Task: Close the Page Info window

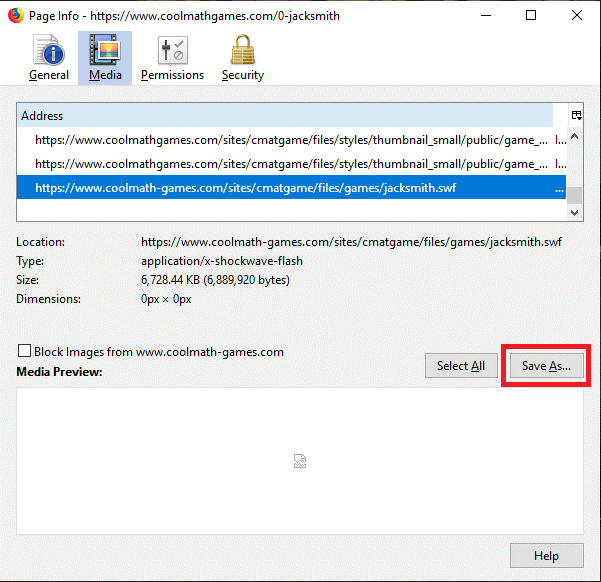Action: pyautogui.click(x=576, y=16)
